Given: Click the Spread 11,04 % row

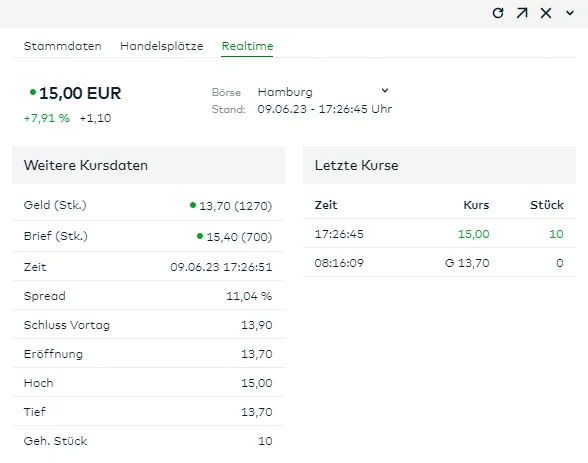Looking at the screenshot, I should pyautogui.click(x=148, y=296).
